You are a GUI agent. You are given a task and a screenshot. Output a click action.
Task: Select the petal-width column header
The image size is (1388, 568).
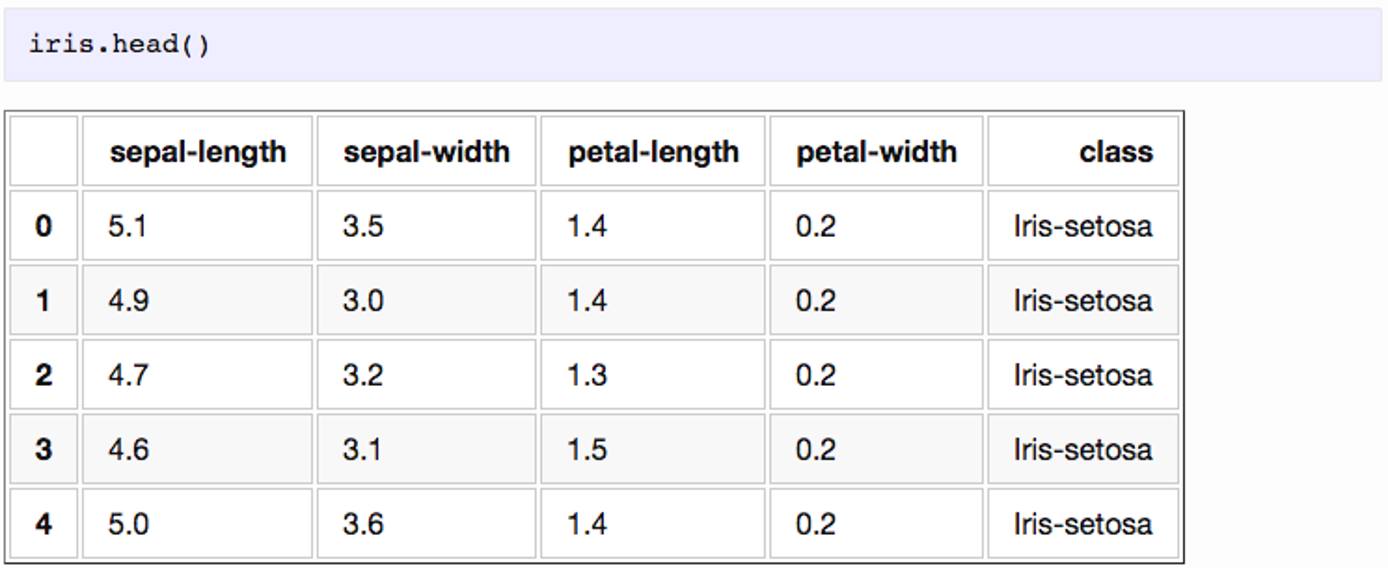[x=876, y=152]
